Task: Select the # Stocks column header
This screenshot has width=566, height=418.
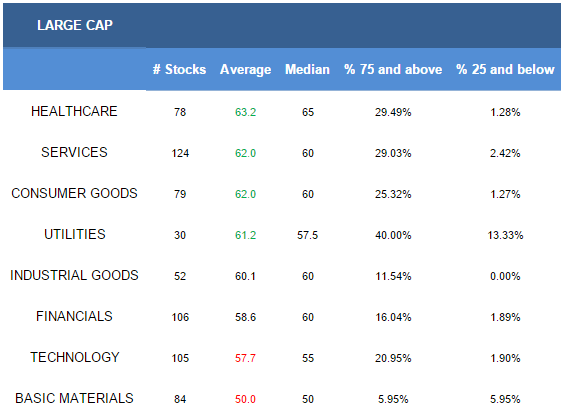Action: tap(179, 69)
